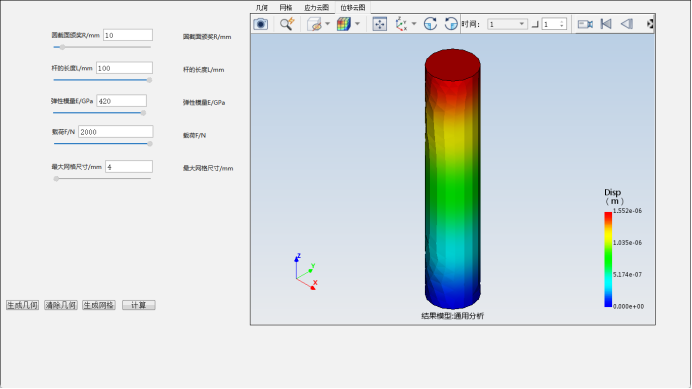Image resolution: width=692 pixels, height=389 pixels.
Task: Switch to the 网格 tab
Action: pos(286,8)
